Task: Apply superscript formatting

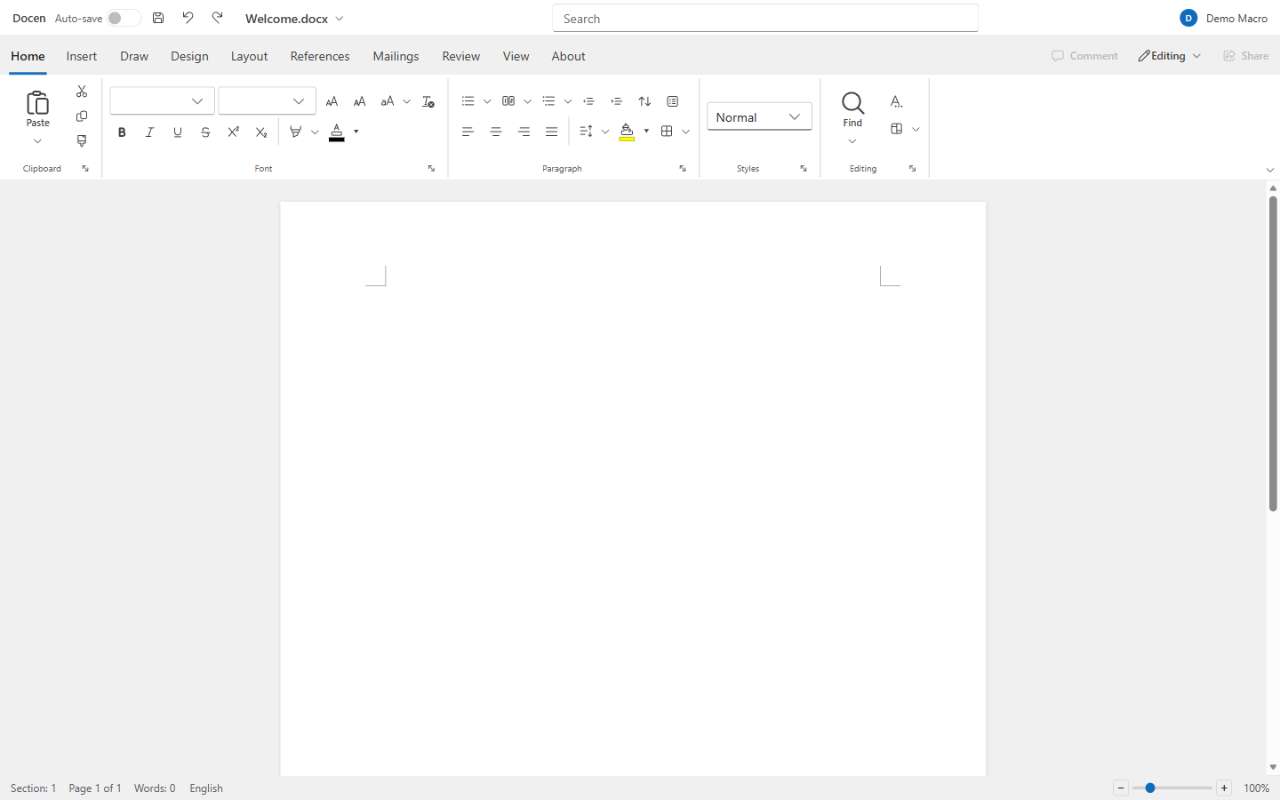Action: click(x=233, y=132)
